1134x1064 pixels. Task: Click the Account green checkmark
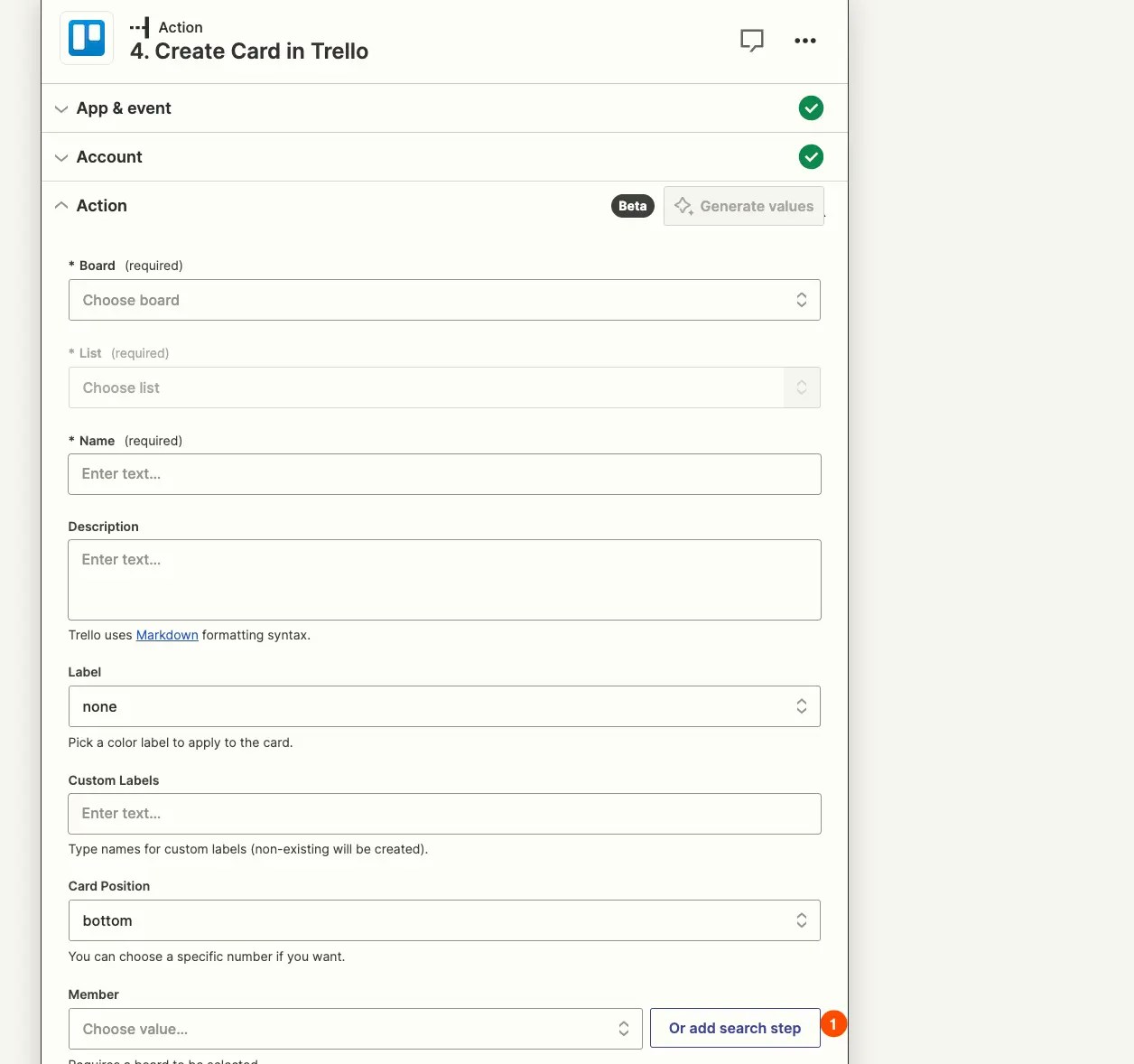[811, 157]
